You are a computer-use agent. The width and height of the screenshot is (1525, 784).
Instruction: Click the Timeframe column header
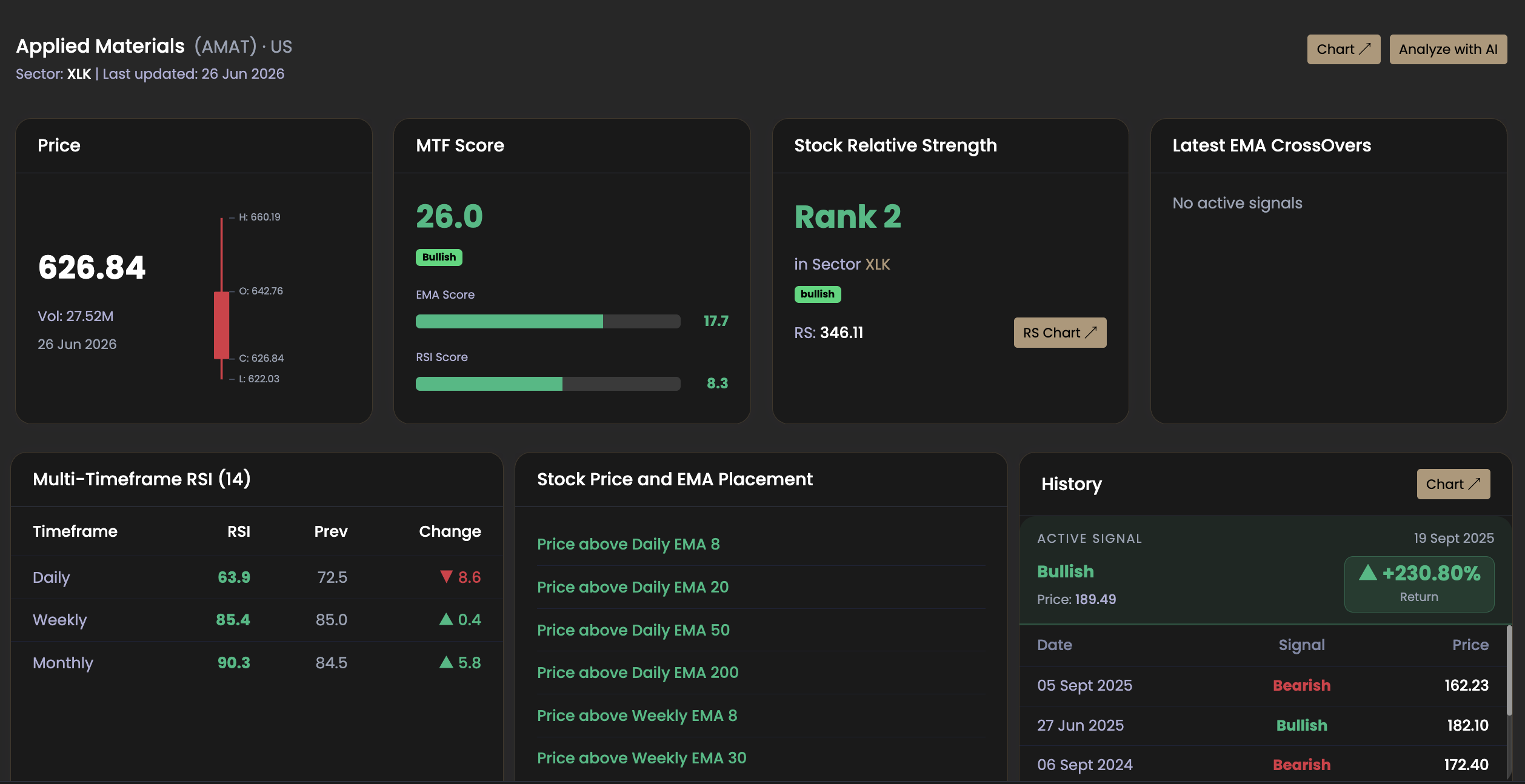75,531
